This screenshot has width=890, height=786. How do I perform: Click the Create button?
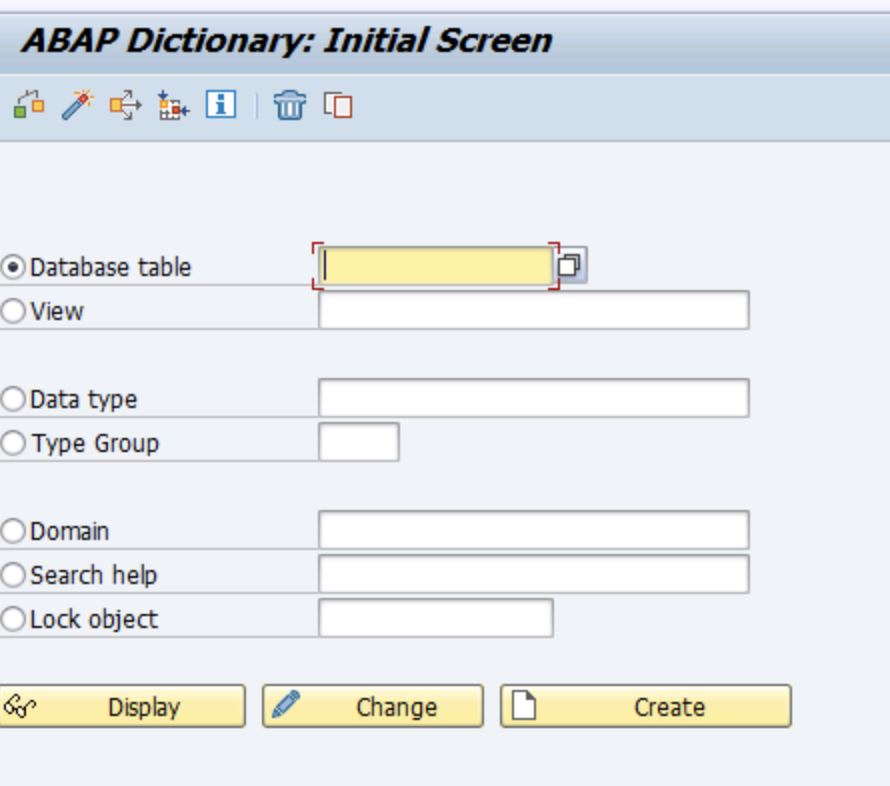point(645,706)
